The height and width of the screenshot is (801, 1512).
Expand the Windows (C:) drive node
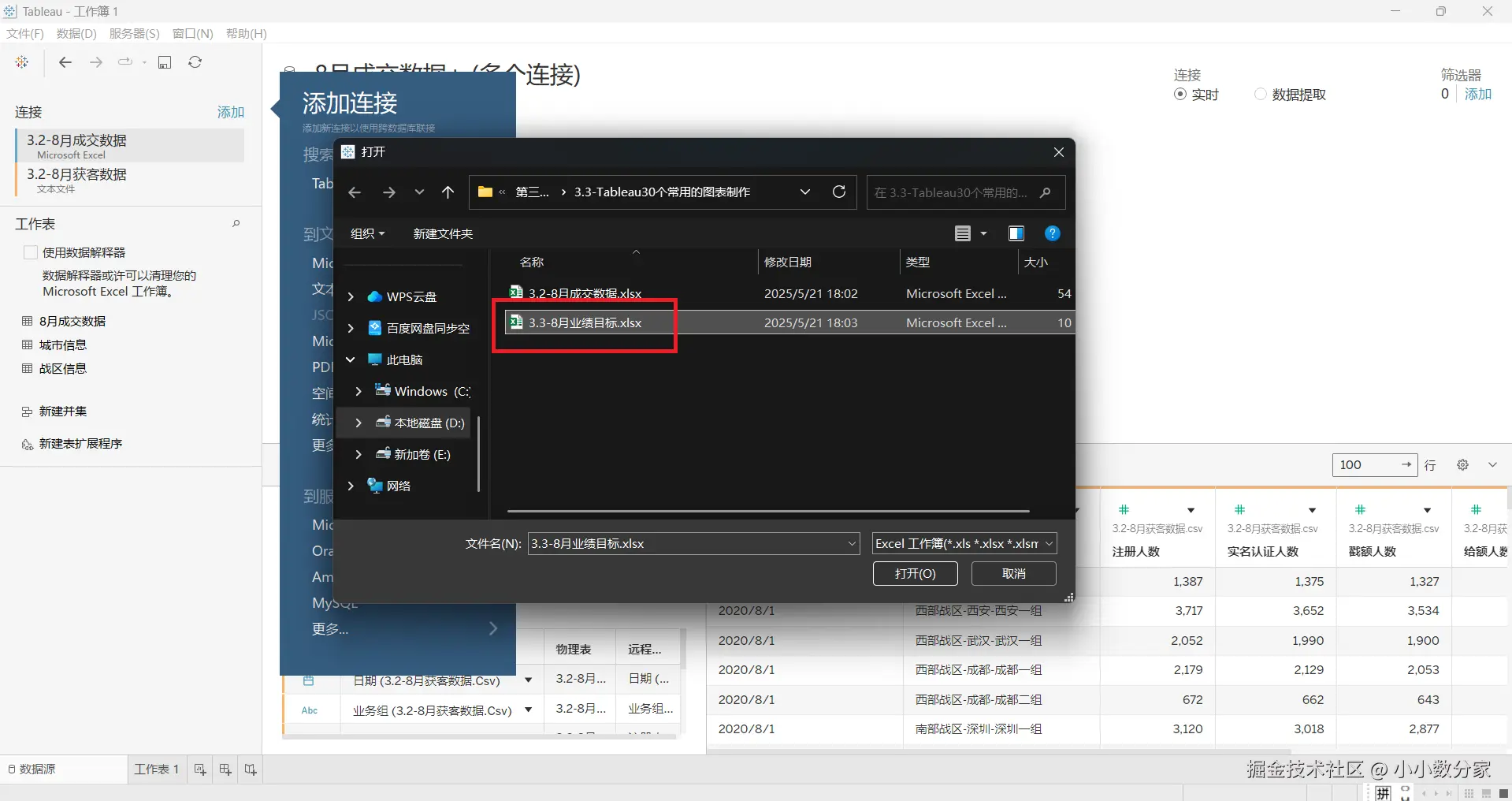point(359,392)
